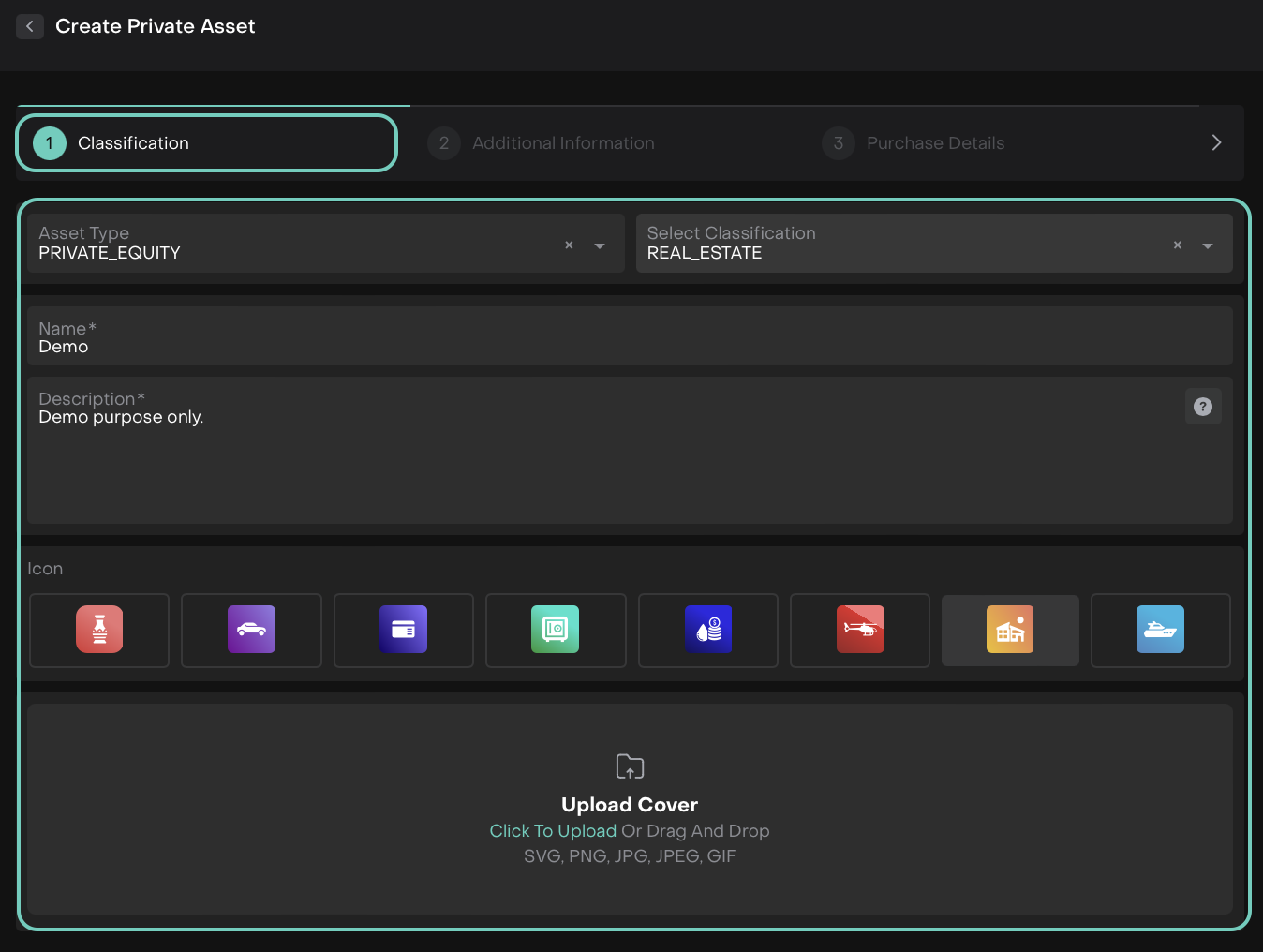Select the red vase icon
Viewport: 1263px width, 952px height.
[x=99, y=630]
